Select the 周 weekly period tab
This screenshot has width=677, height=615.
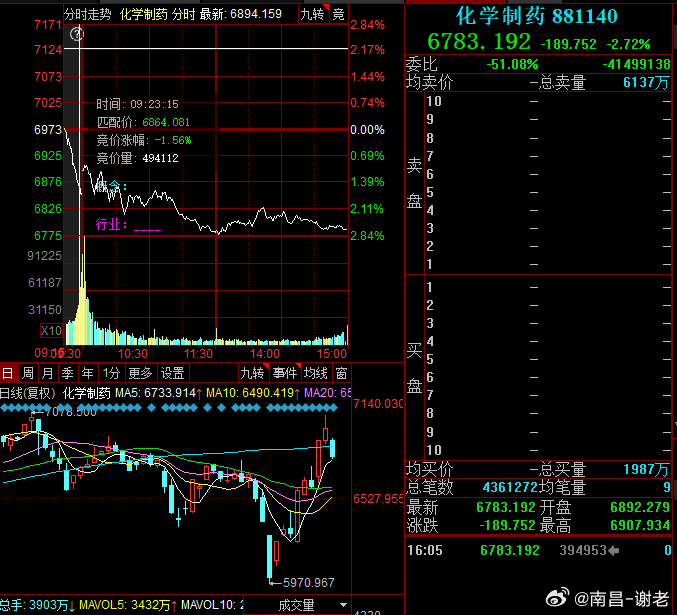pyautogui.click(x=28, y=373)
